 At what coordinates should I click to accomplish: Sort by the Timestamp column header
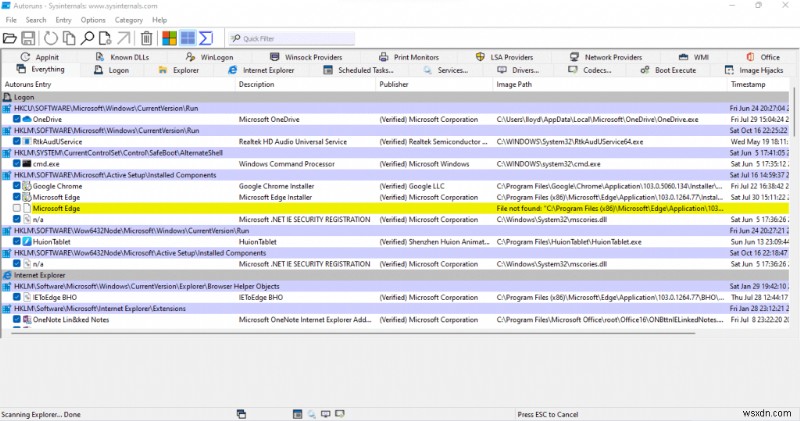point(758,84)
